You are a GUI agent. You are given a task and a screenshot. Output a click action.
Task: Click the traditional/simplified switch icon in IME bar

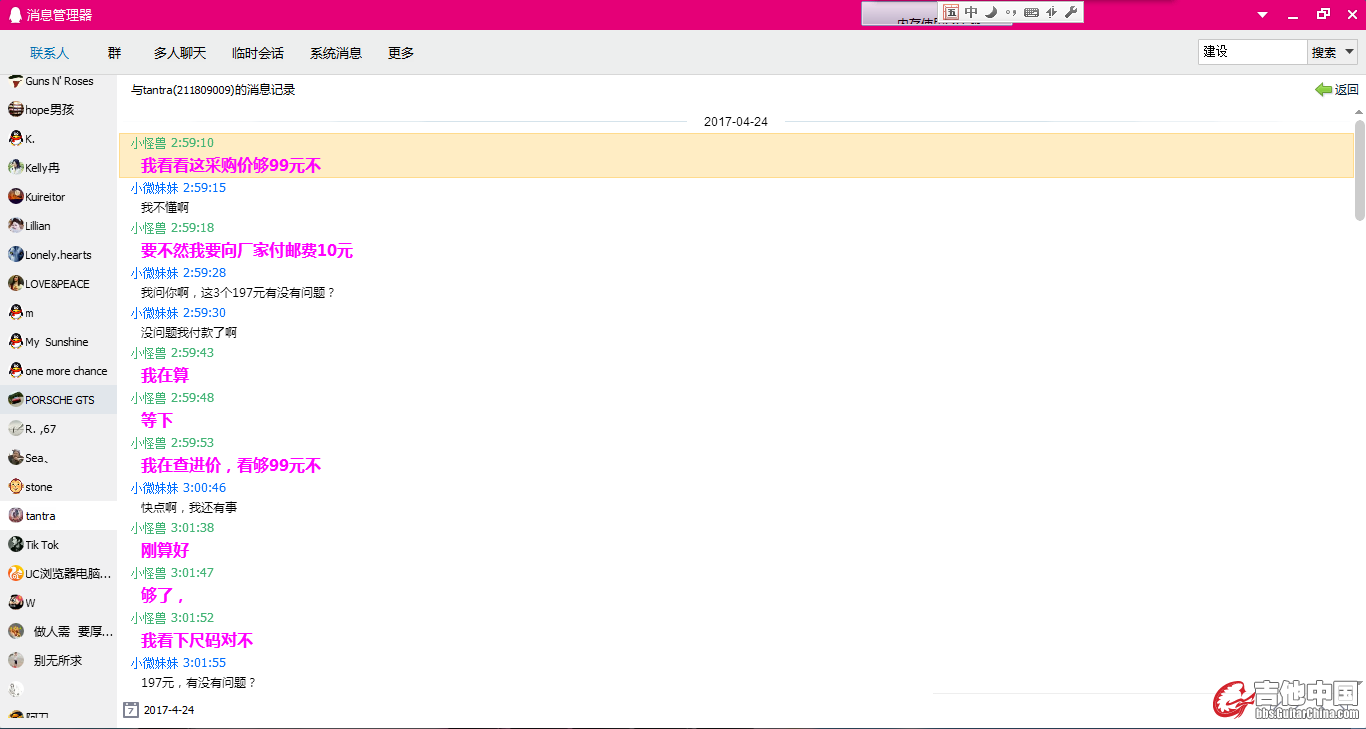1051,12
